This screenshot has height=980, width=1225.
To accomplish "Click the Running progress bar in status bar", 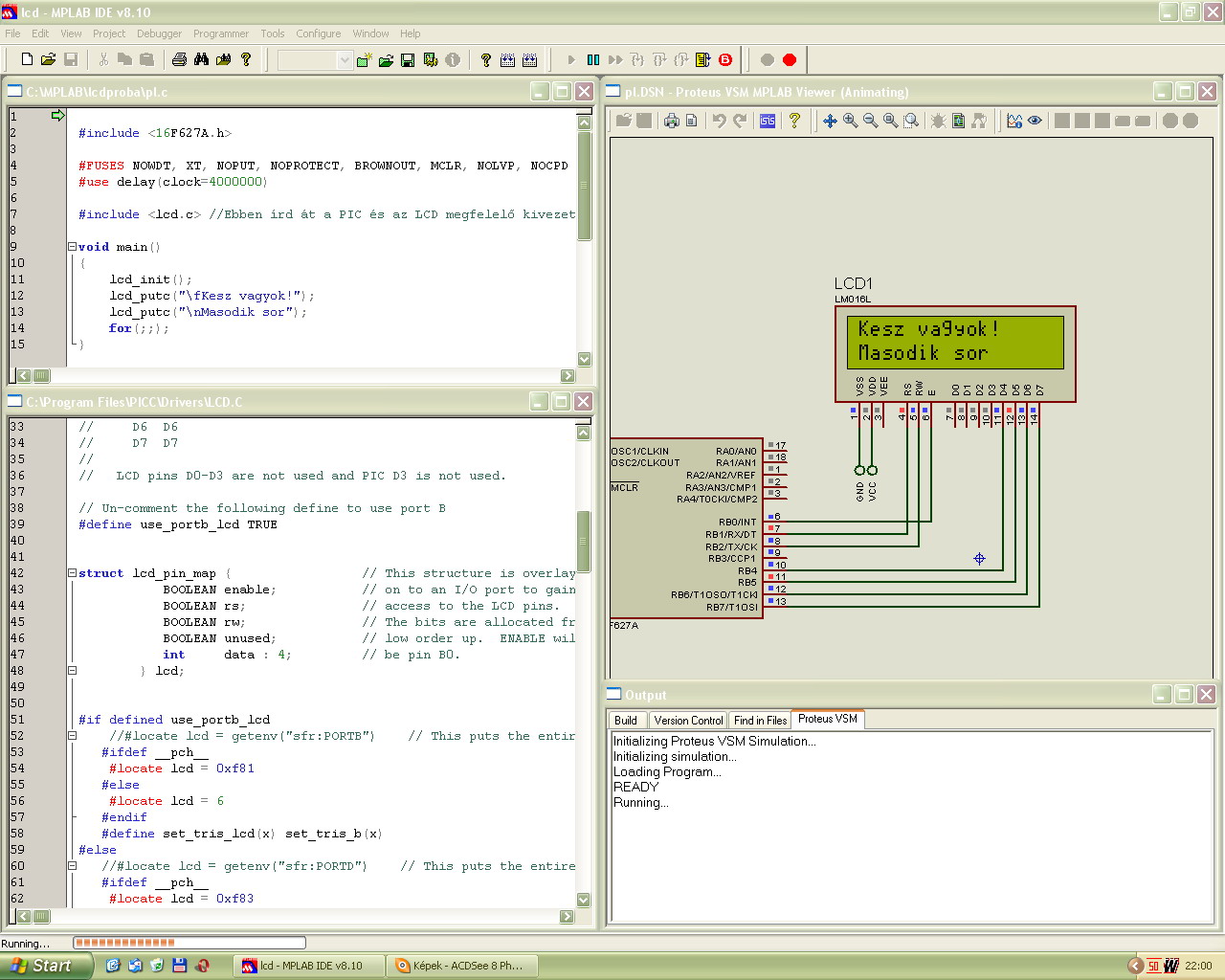I will tap(189, 943).
